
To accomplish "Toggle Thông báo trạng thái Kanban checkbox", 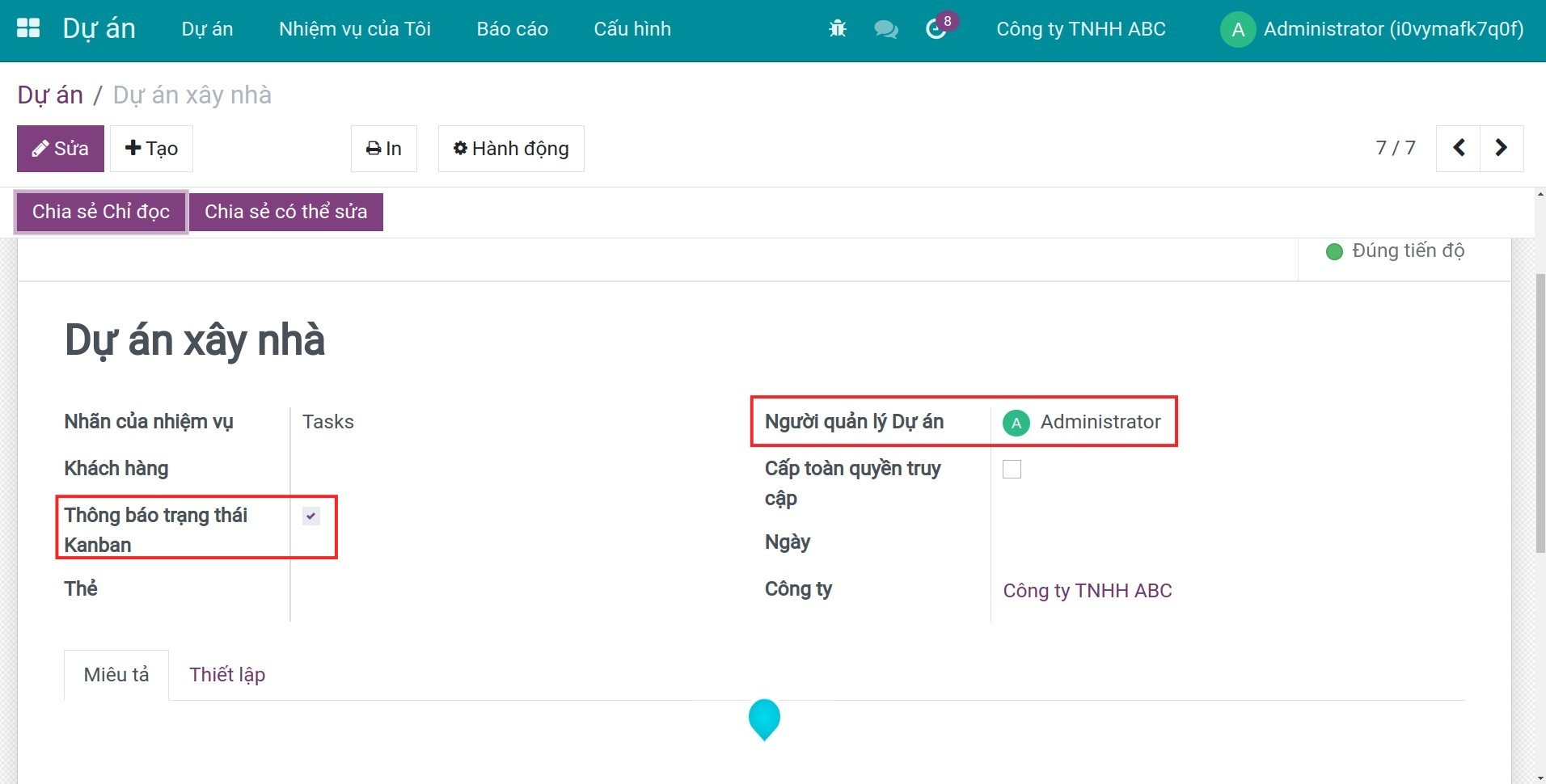I will (x=311, y=516).
